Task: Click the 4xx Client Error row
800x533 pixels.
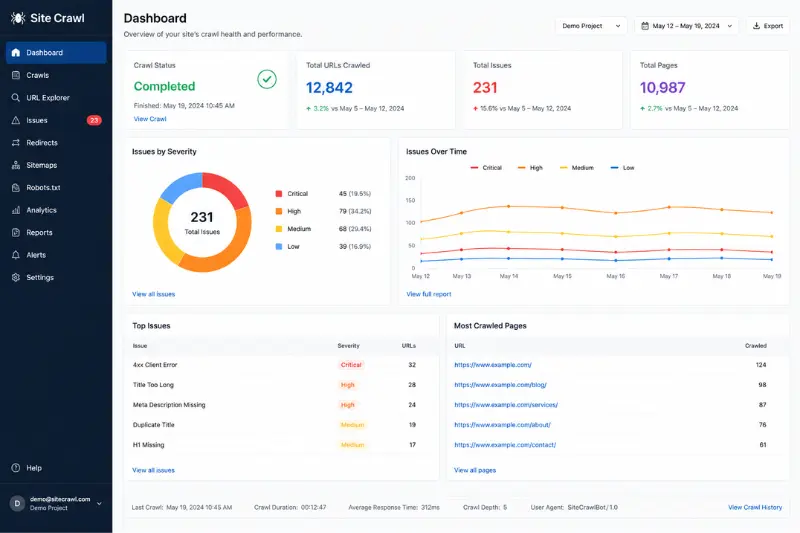Action: point(282,365)
